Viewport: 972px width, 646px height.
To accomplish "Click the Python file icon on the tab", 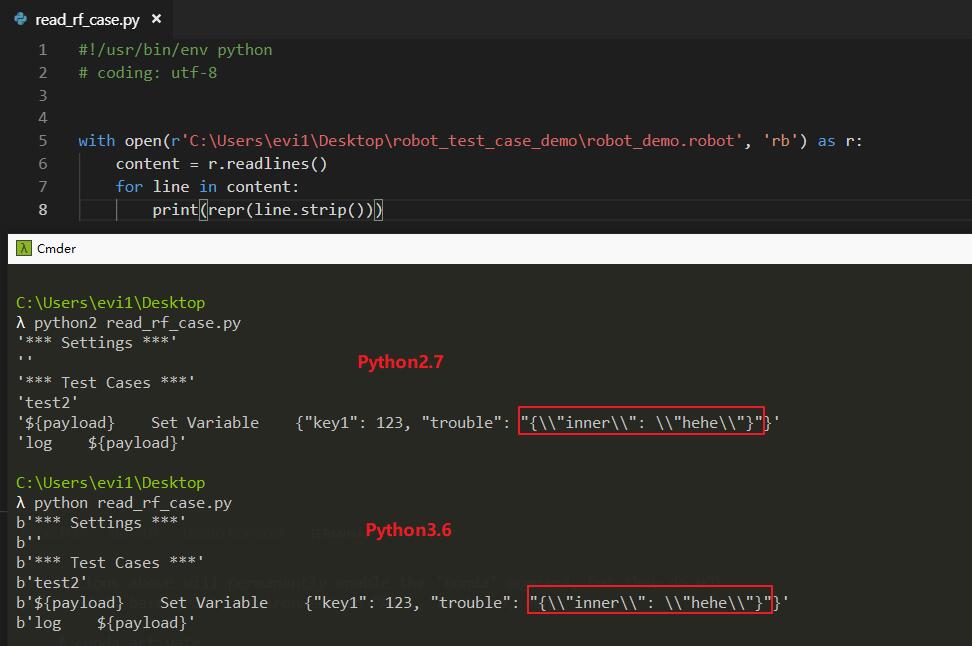I will click(20, 19).
